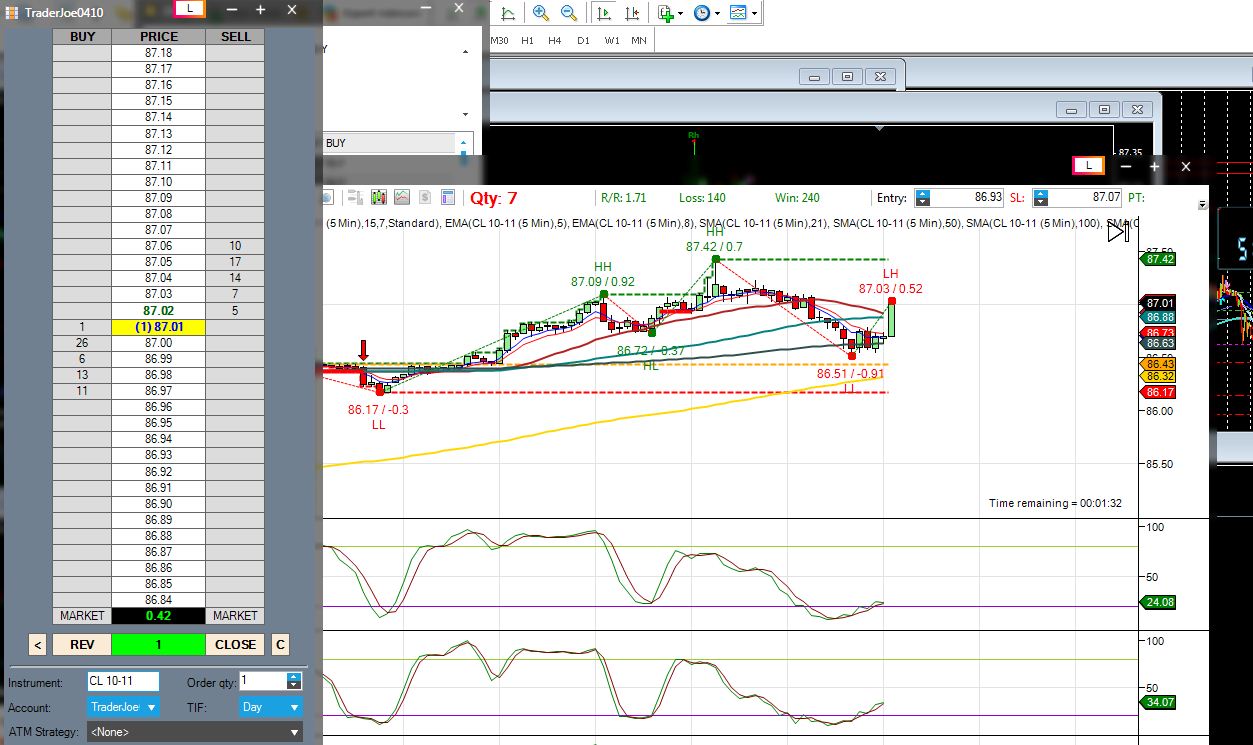The image size is (1253, 745).
Task: Click the 34.07 oscillator value label
Action: pyautogui.click(x=1160, y=703)
